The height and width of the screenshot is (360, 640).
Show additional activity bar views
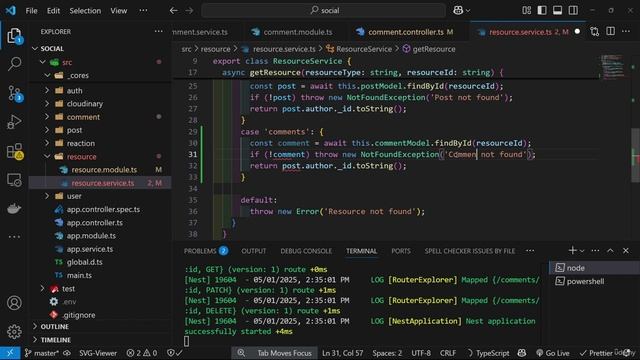click(14, 237)
